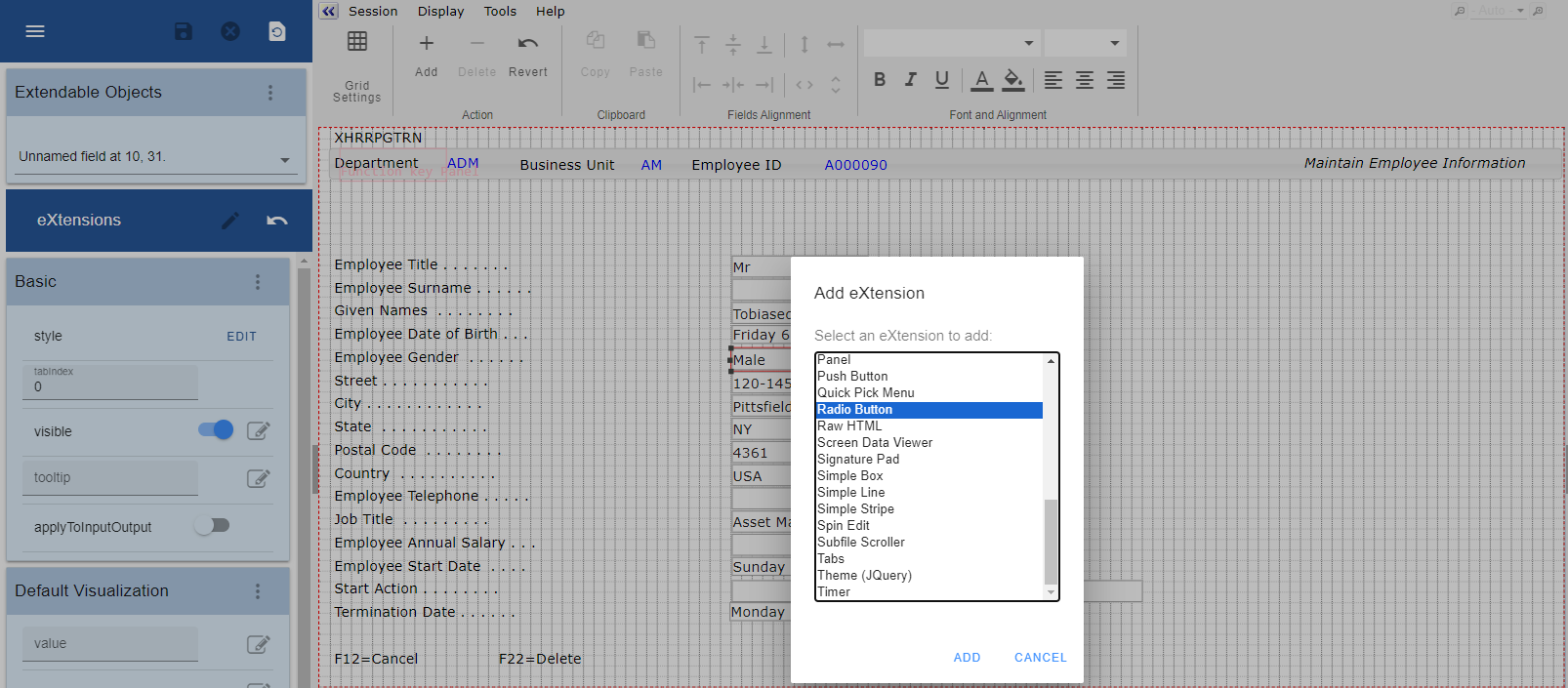
Task: Open the fill color picker icon
Action: (x=1013, y=80)
